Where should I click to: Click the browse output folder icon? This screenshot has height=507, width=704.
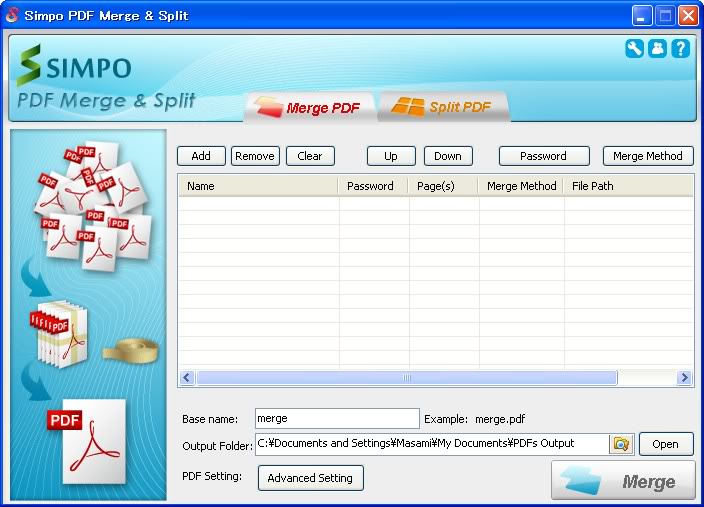[622, 444]
